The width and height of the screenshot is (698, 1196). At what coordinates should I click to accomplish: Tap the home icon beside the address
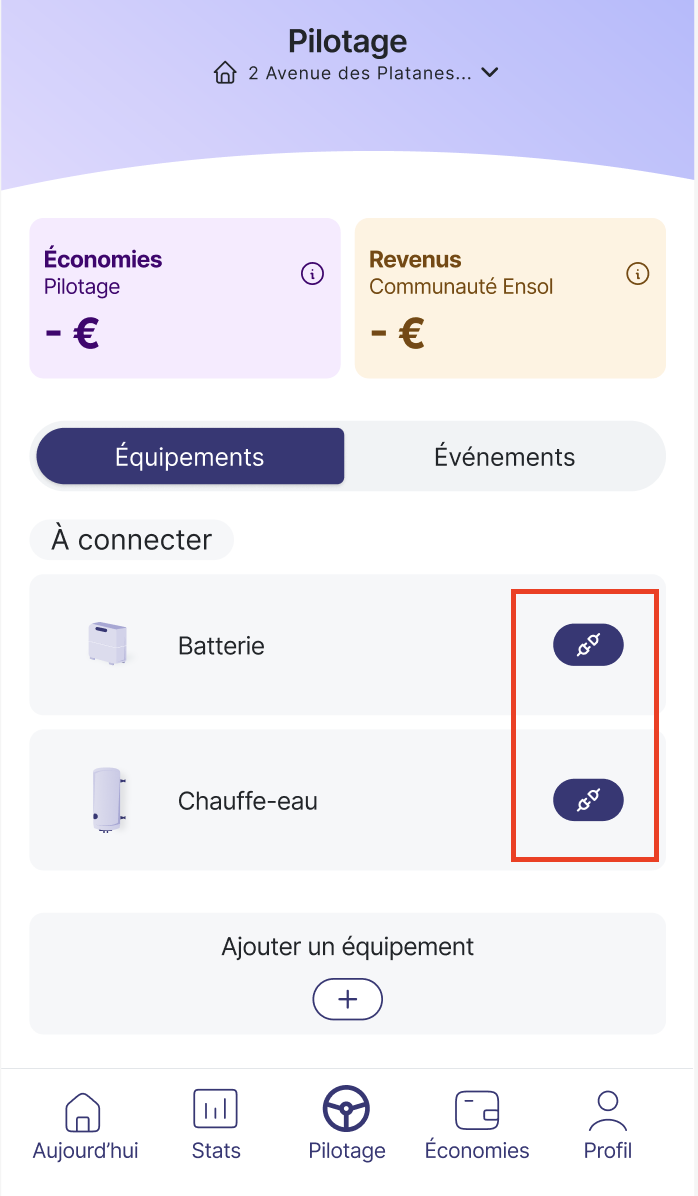(x=225, y=73)
